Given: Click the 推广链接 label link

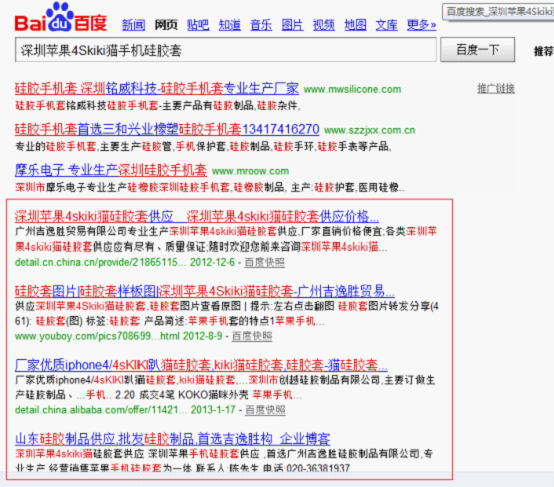Looking at the screenshot, I should 496,88.
